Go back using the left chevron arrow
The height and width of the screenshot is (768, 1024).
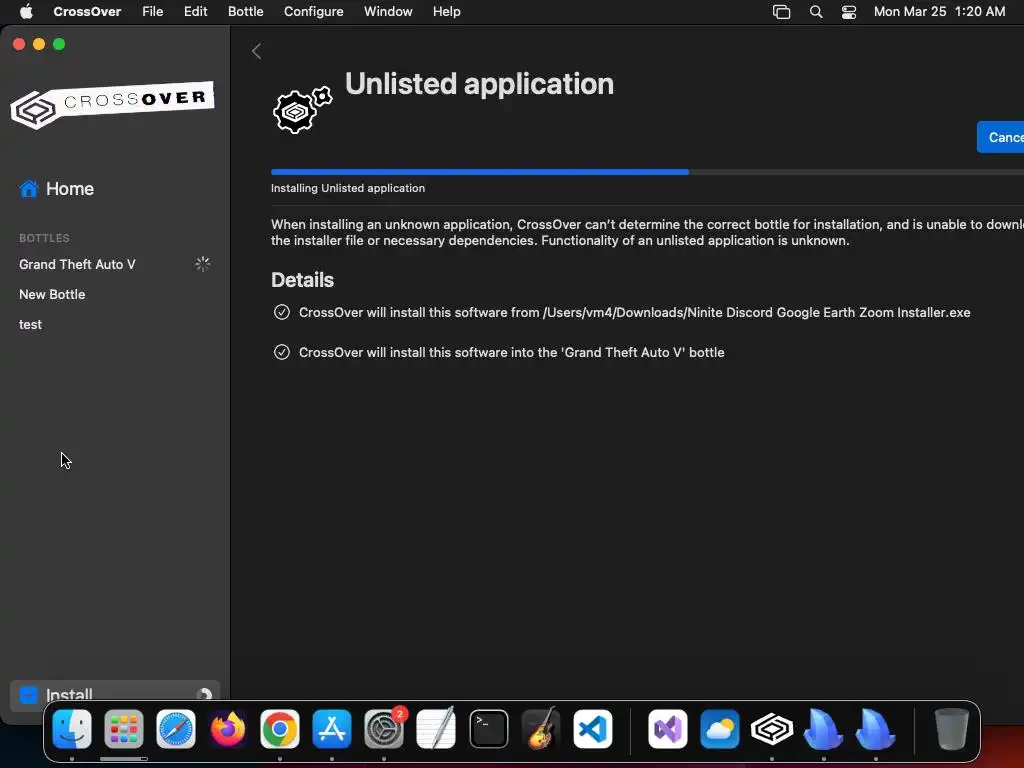(257, 51)
